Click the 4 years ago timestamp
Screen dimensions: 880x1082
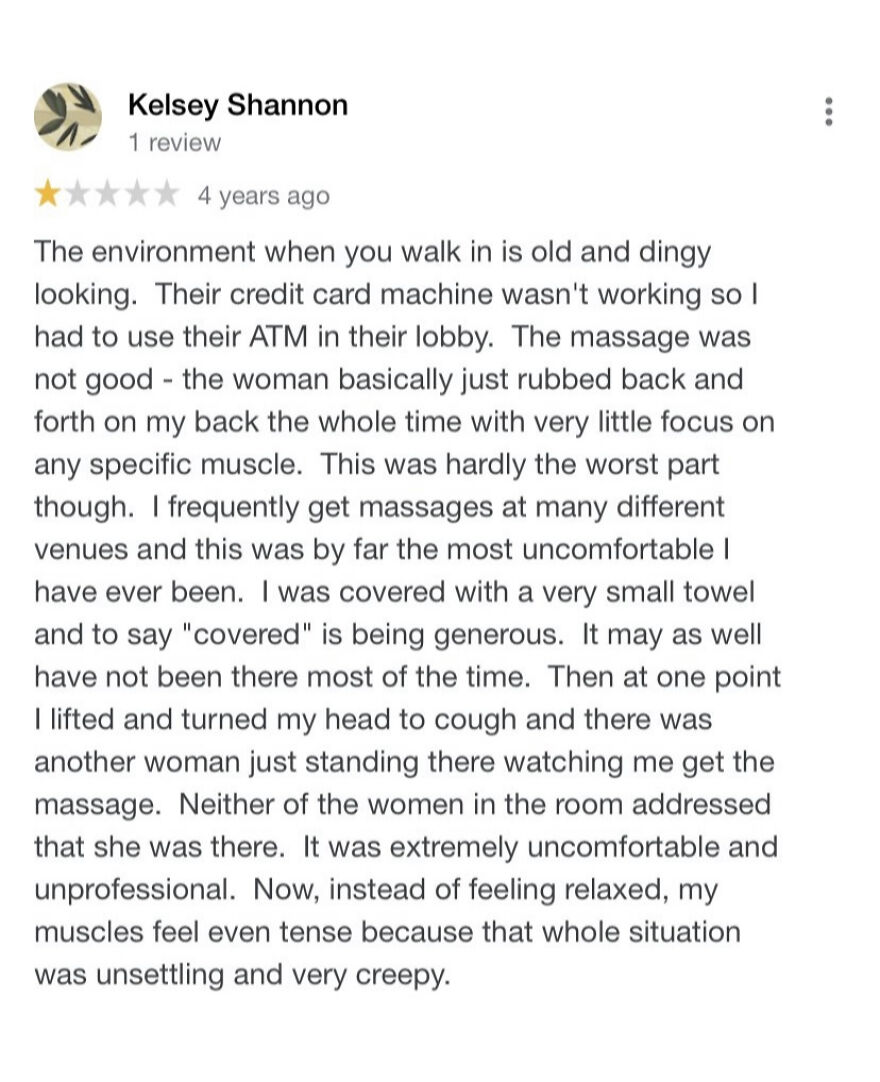[x=260, y=196]
